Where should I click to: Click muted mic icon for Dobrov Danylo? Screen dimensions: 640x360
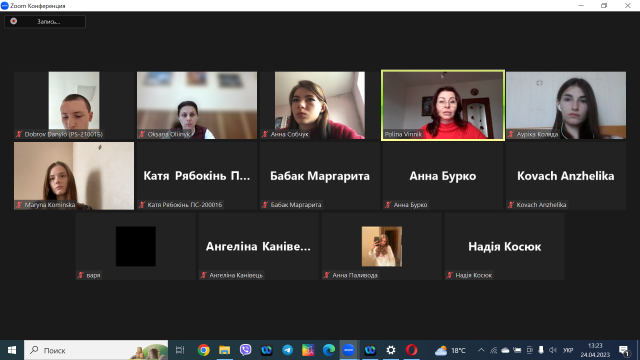(x=19, y=134)
